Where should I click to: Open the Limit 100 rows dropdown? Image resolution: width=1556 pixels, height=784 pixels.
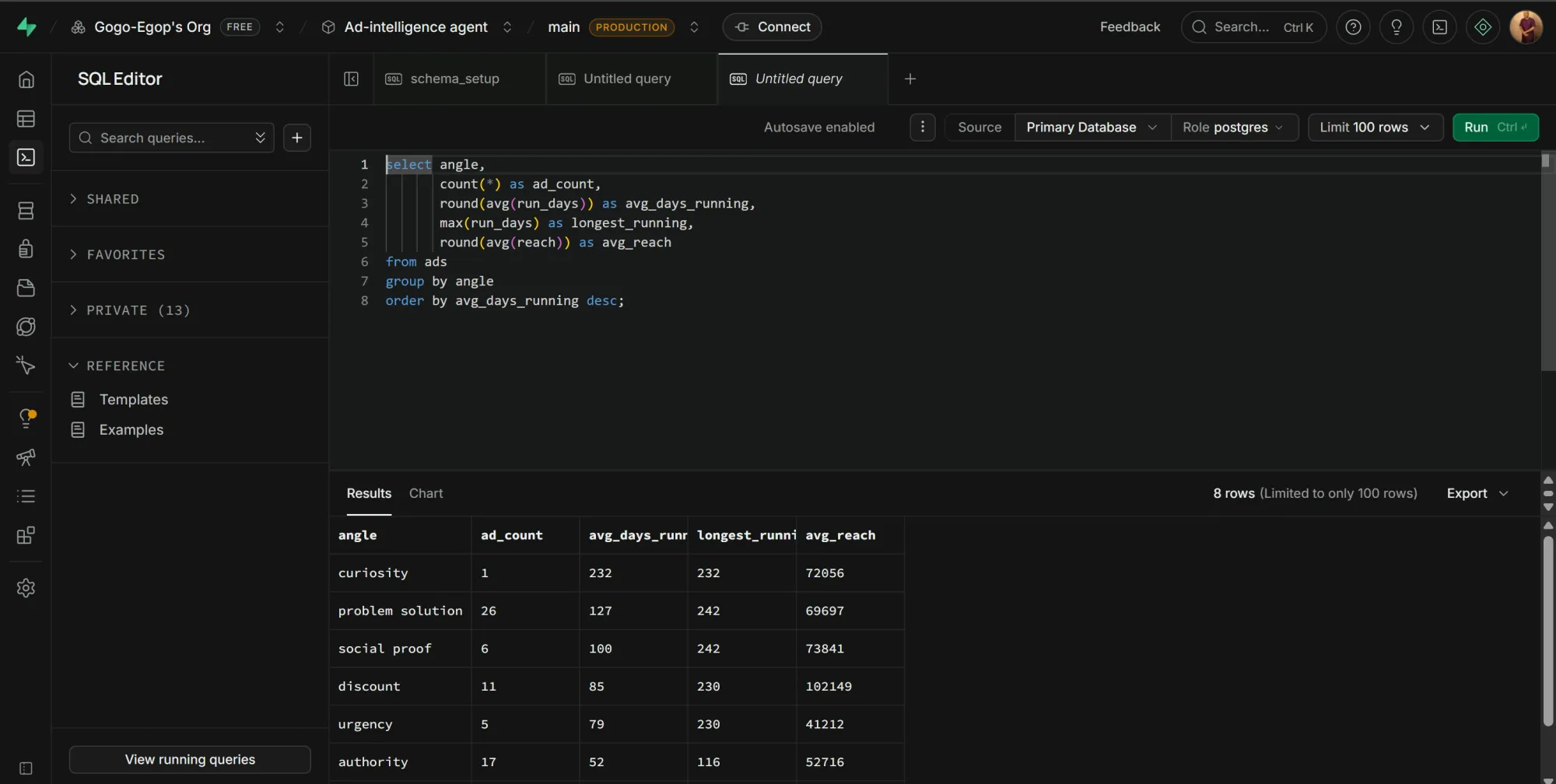(1376, 128)
